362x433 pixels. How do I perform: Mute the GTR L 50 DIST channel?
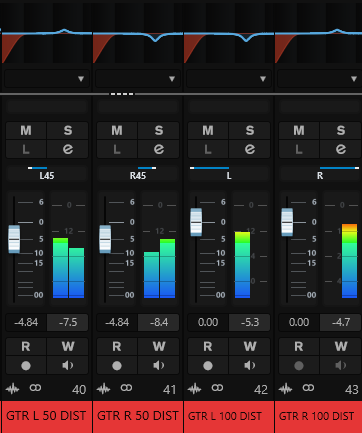26,130
